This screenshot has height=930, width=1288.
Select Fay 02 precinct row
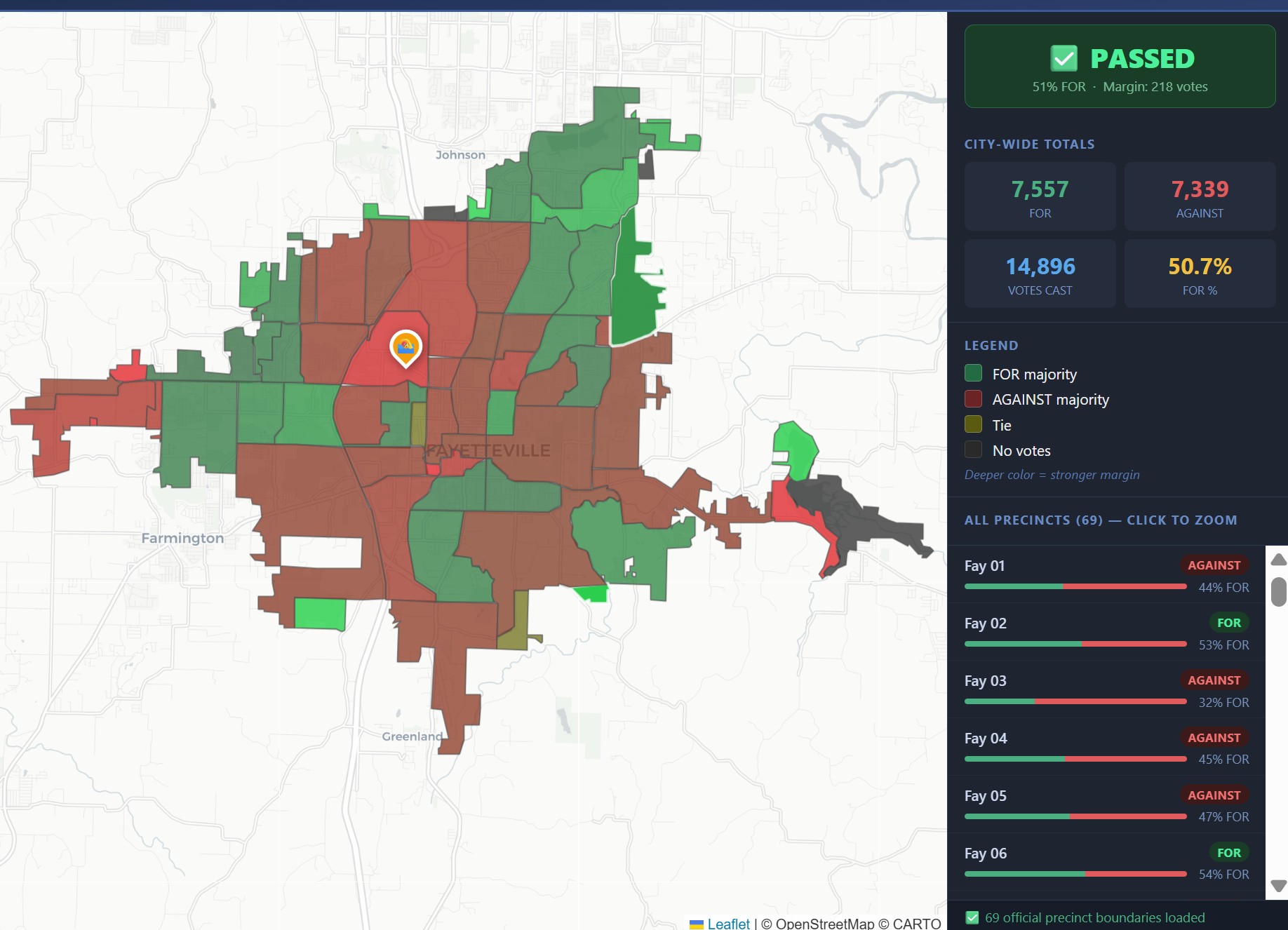pos(1106,632)
